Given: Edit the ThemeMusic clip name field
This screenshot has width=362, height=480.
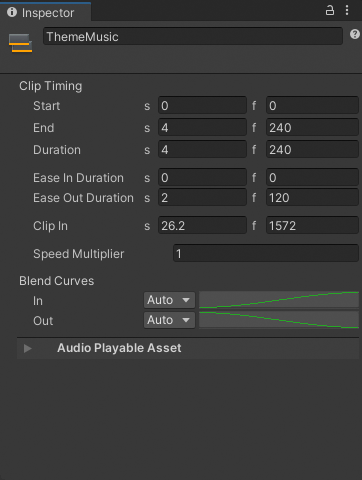Looking at the screenshot, I should pyautogui.click(x=193, y=36).
